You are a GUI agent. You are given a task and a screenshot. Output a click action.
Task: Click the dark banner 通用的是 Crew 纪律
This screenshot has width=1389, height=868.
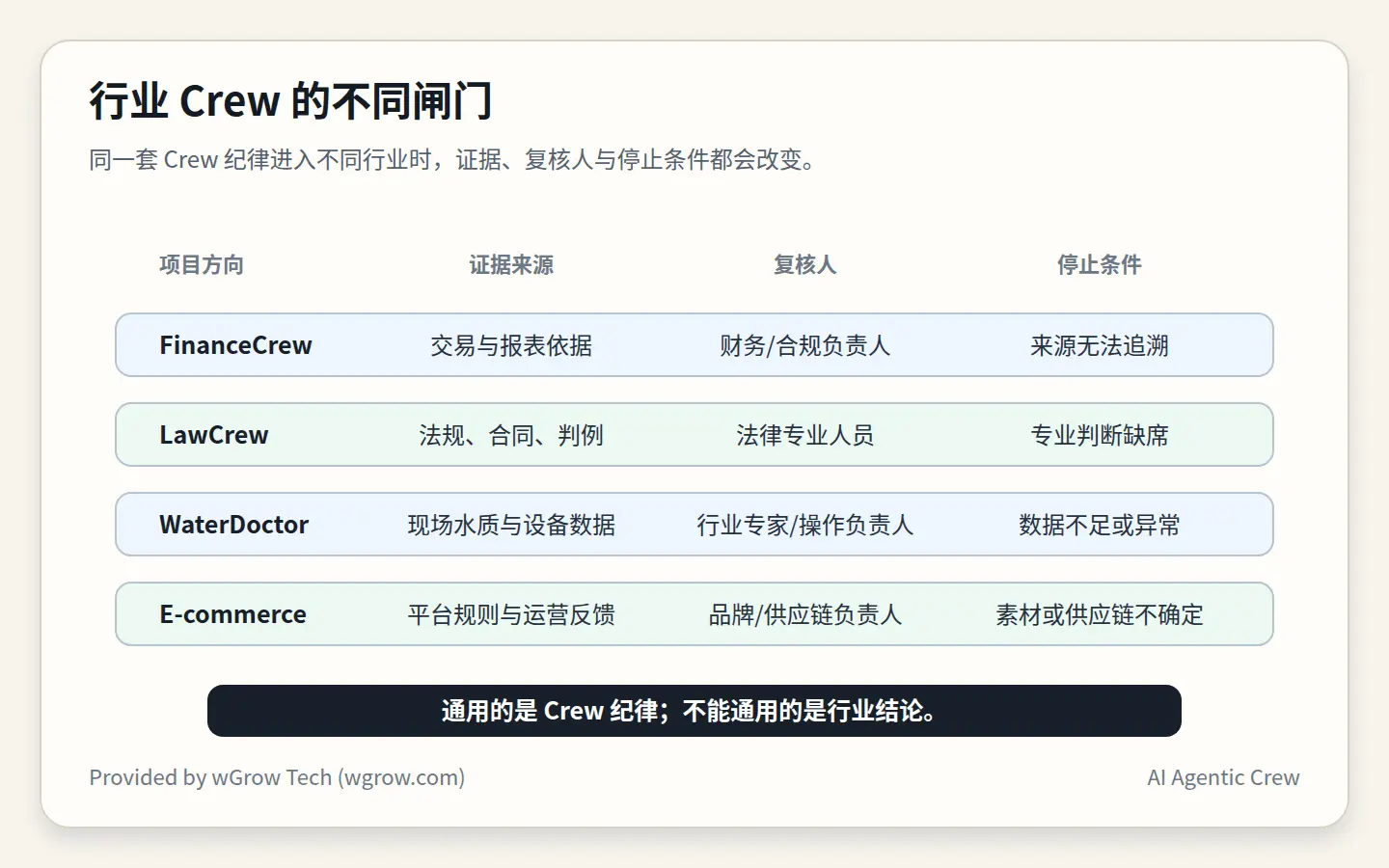(694, 711)
